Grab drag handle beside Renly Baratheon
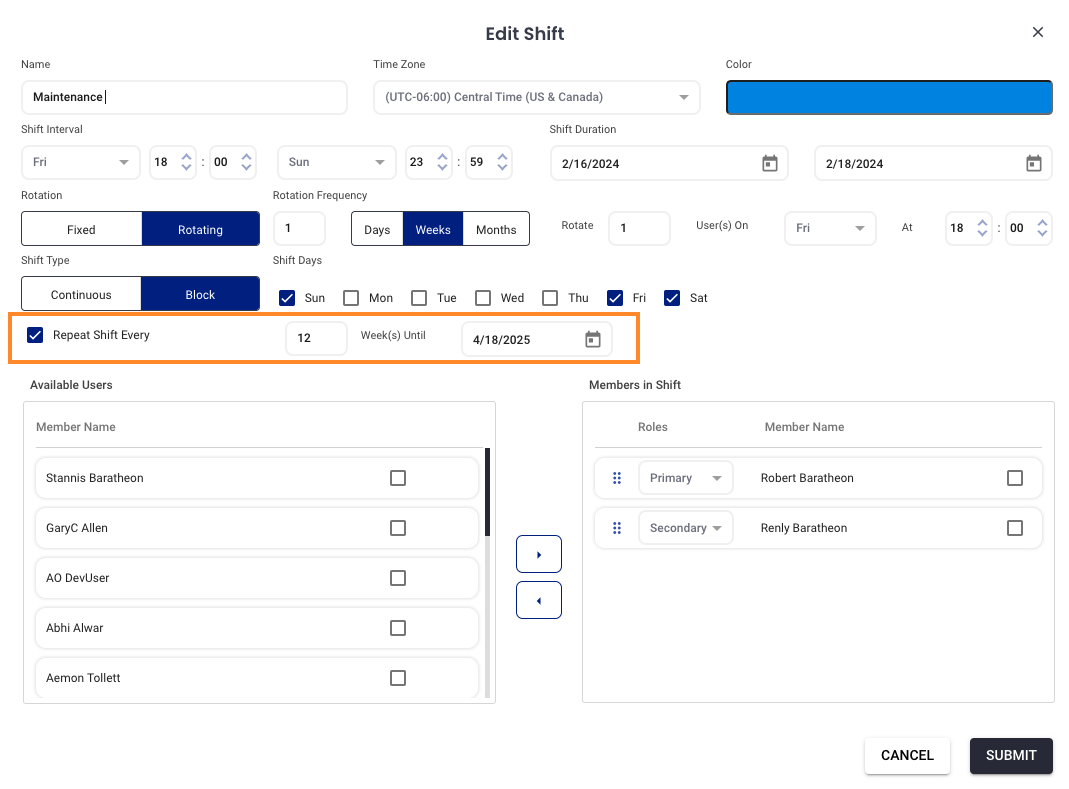 617,528
